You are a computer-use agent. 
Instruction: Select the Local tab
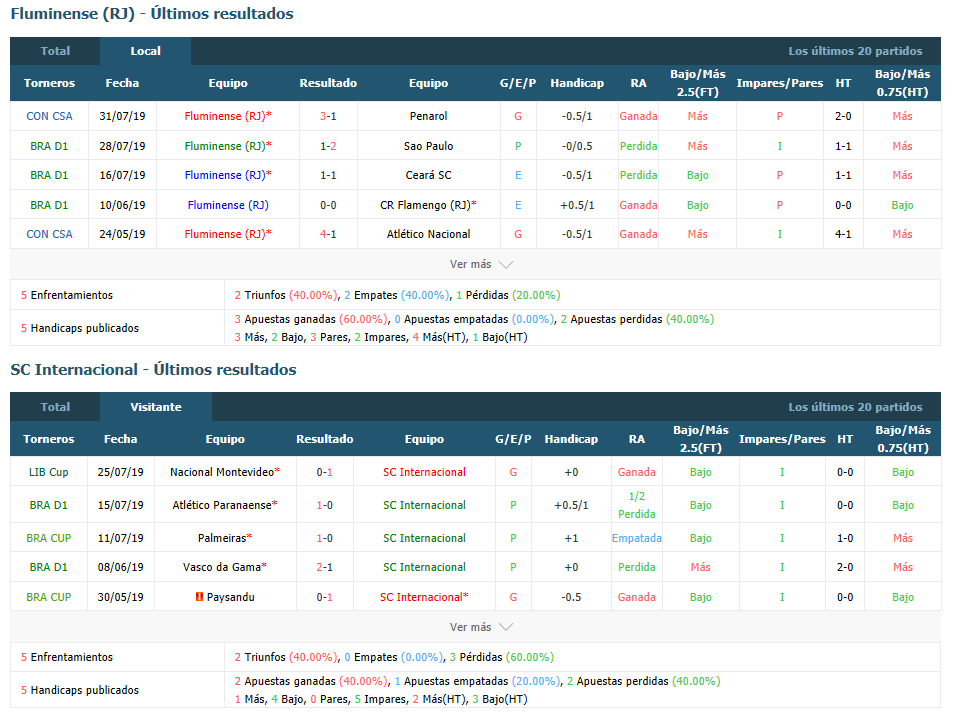tap(145, 51)
